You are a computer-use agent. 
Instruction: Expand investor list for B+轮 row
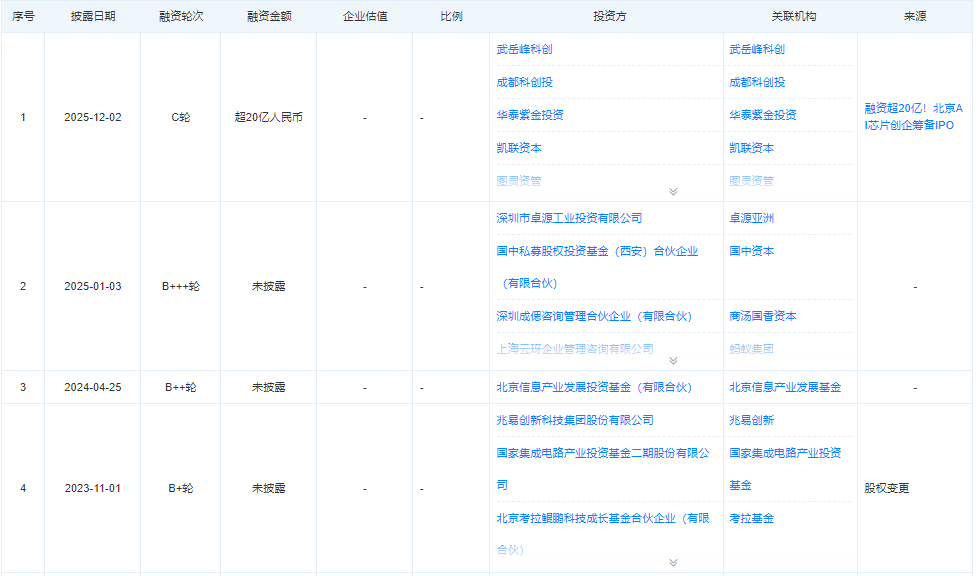[673, 563]
